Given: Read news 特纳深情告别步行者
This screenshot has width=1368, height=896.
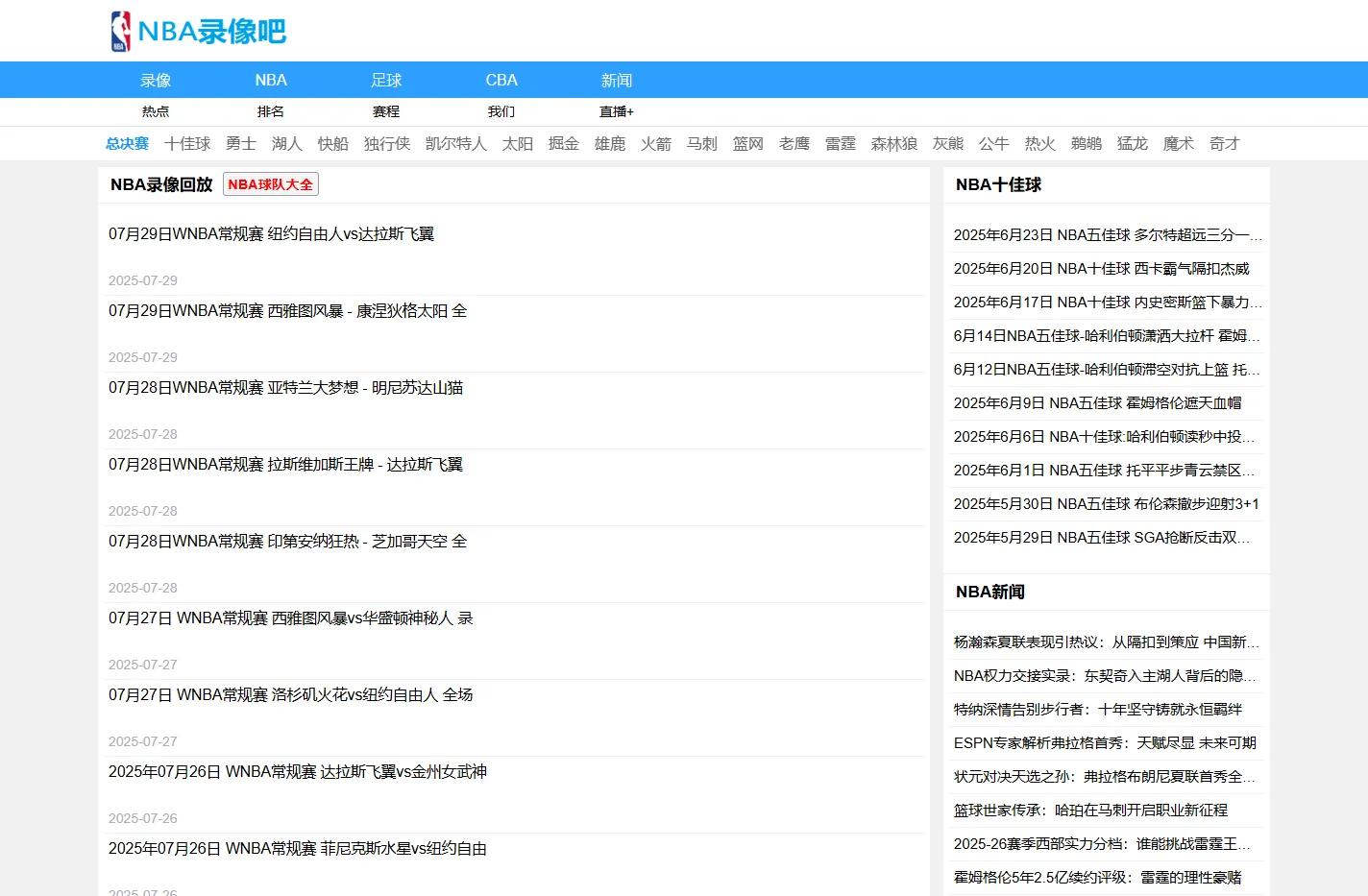Looking at the screenshot, I should [1098, 710].
